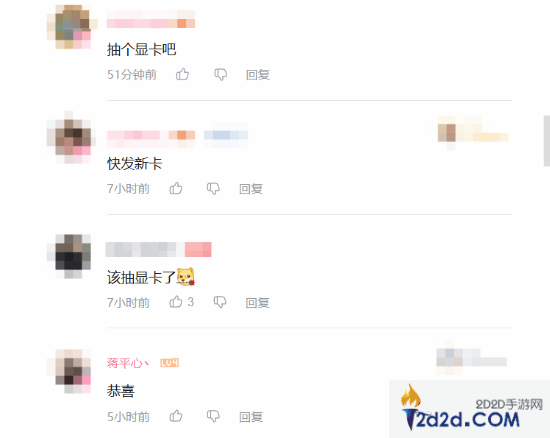
Task: Open avatar of the 该抽显卡了 commenter
Action: click(69, 256)
